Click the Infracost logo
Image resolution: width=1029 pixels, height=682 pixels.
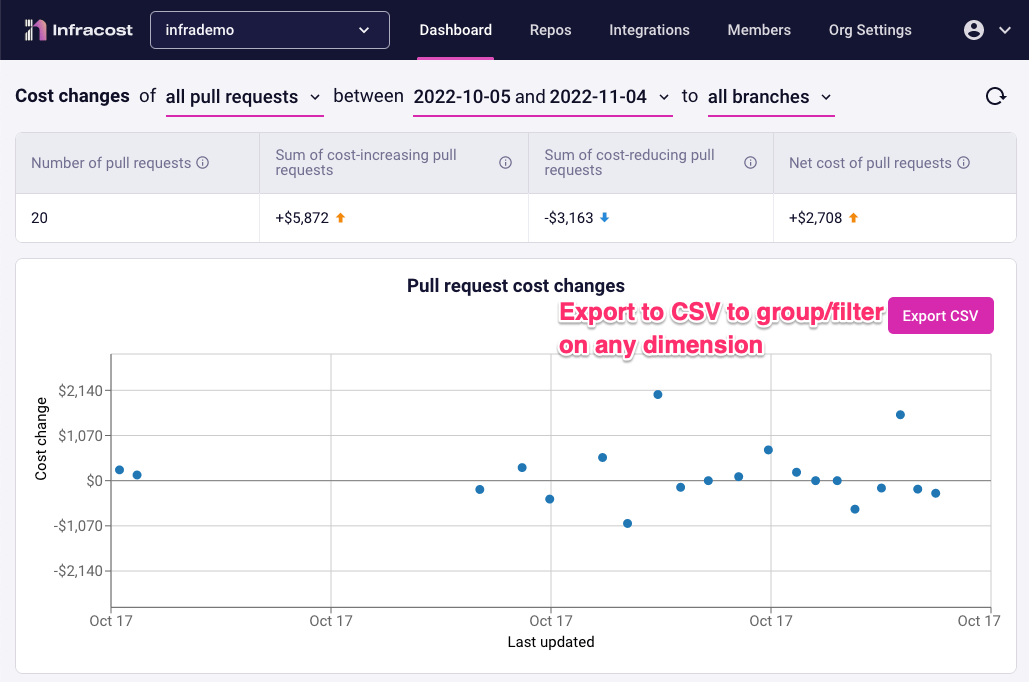[78, 29]
